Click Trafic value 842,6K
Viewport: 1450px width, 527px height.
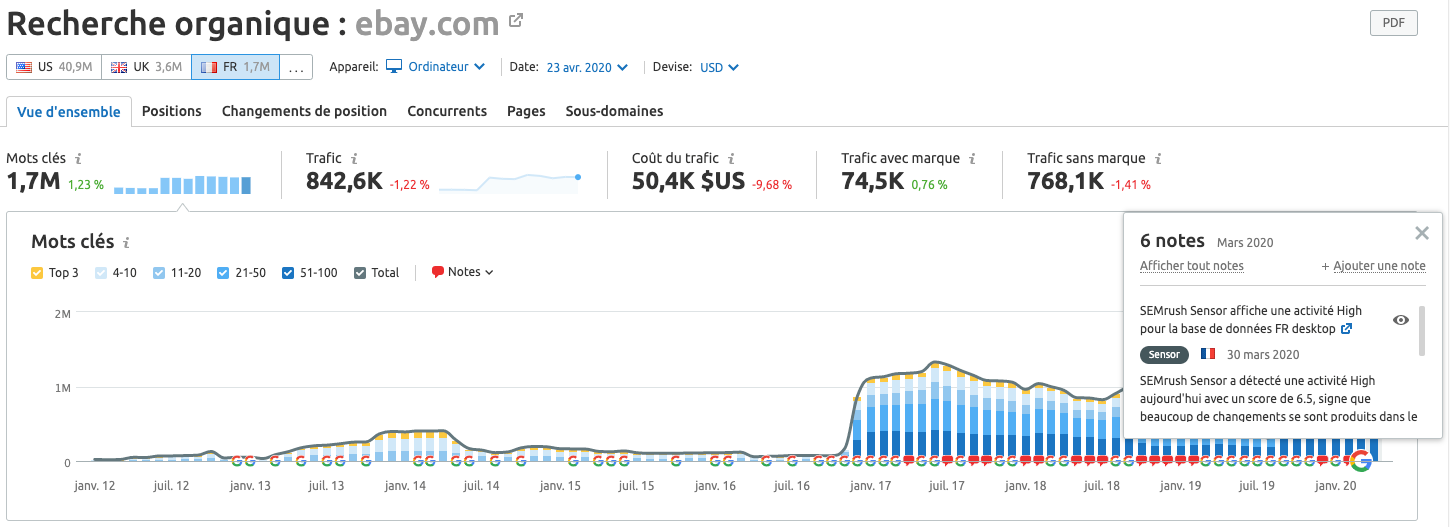tap(344, 181)
